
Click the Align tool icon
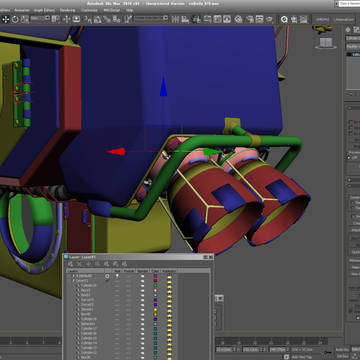(184, 19)
